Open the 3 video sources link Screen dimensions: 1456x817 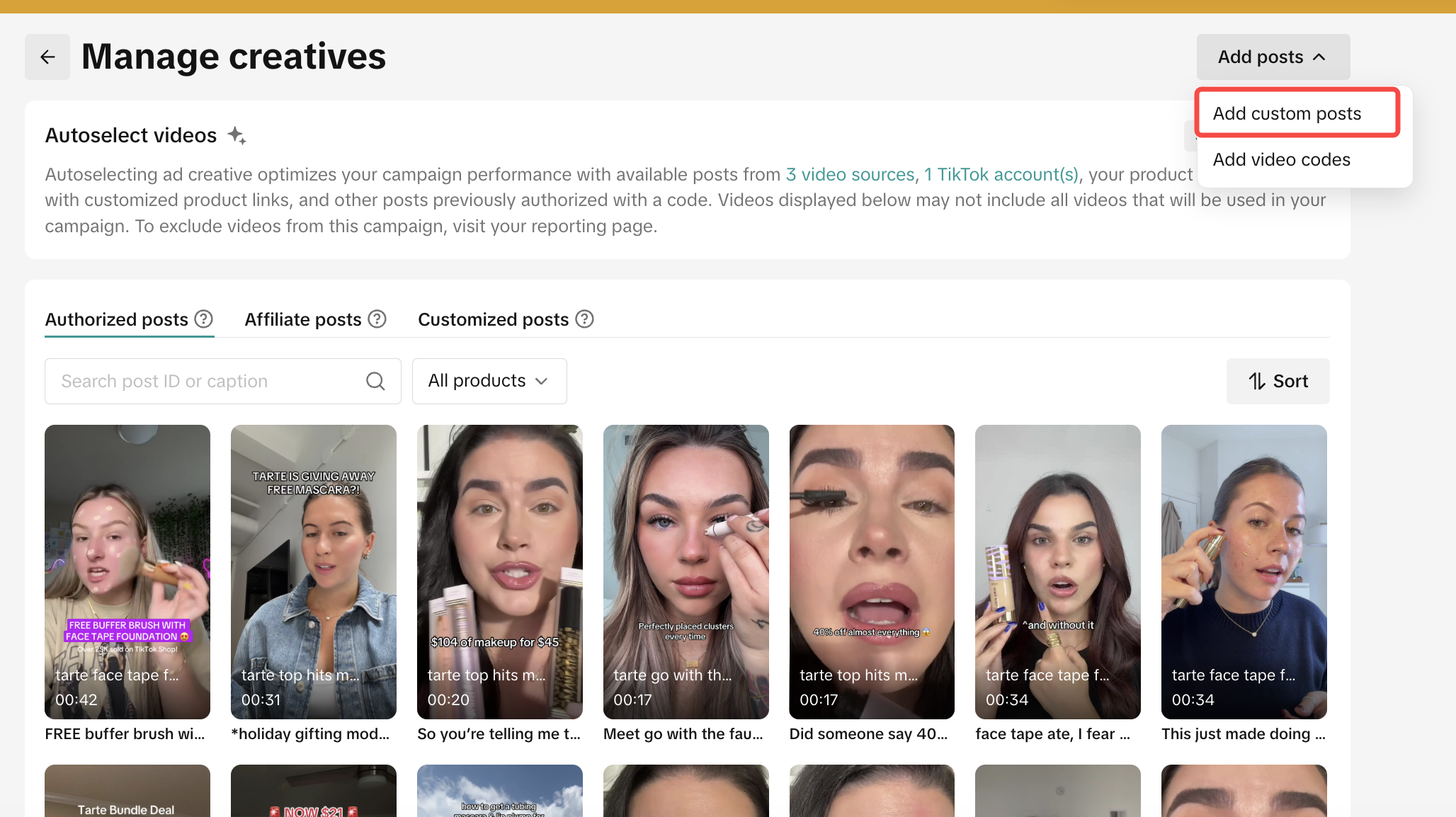pos(850,174)
